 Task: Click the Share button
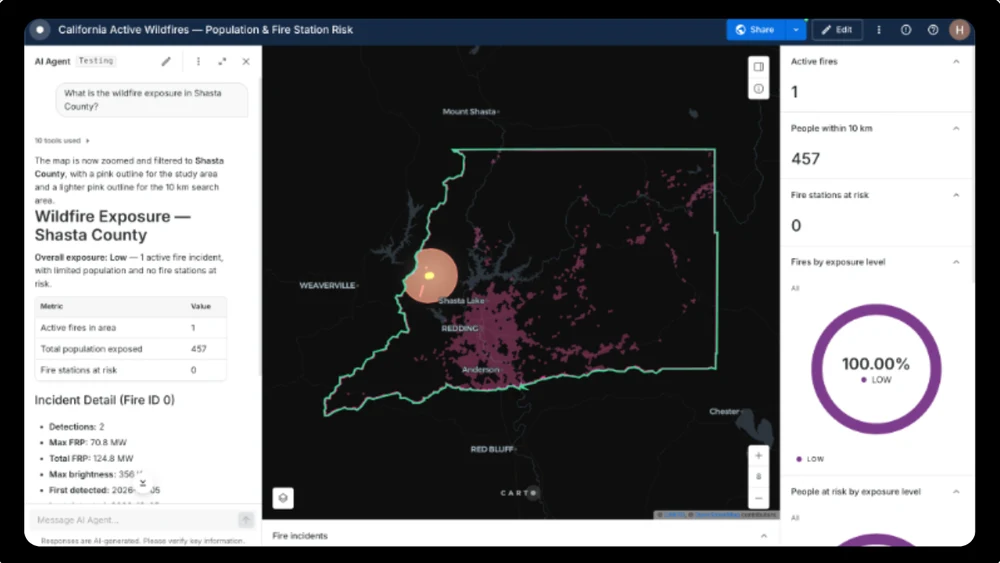(755, 29)
